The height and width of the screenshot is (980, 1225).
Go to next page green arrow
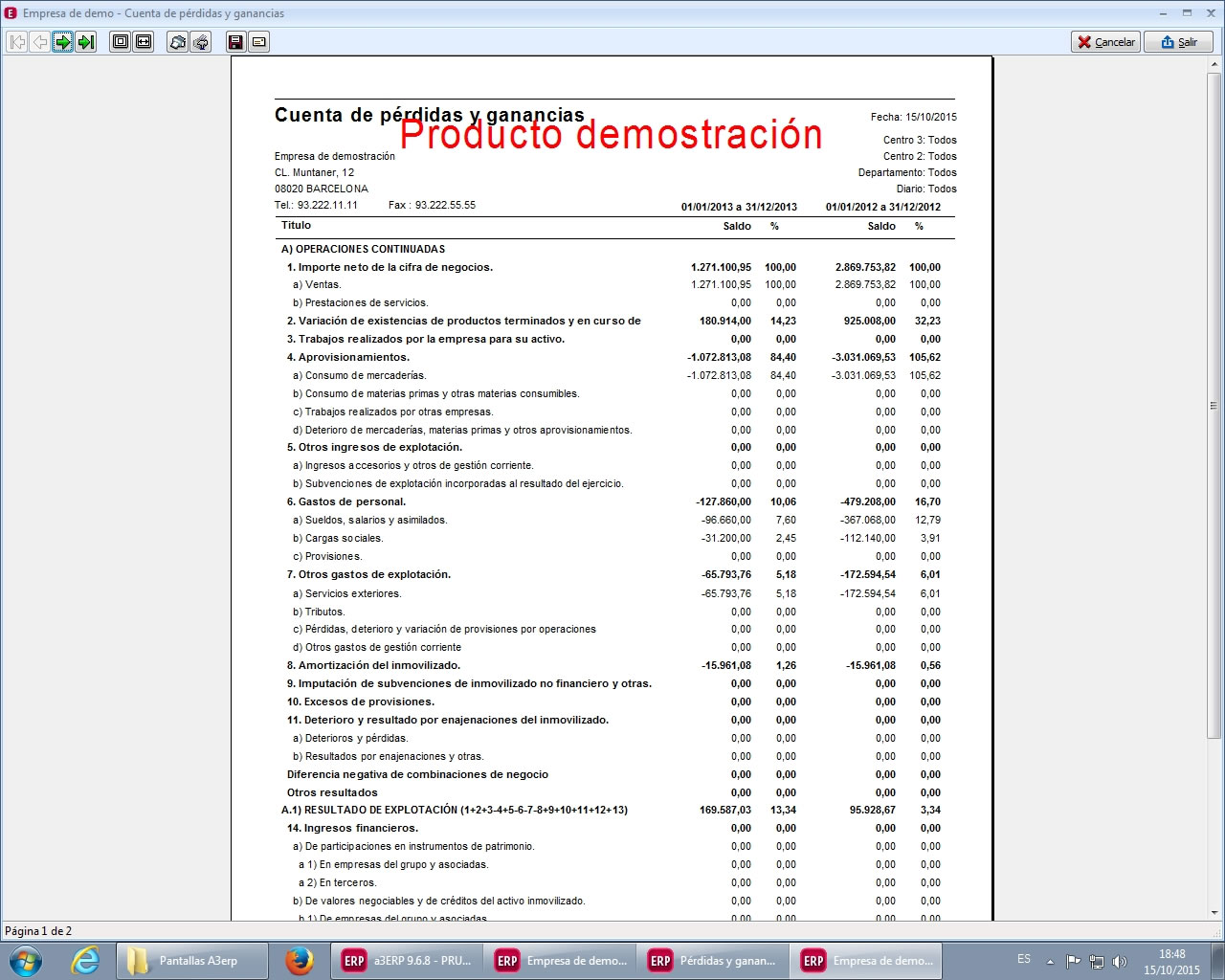click(x=62, y=42)
